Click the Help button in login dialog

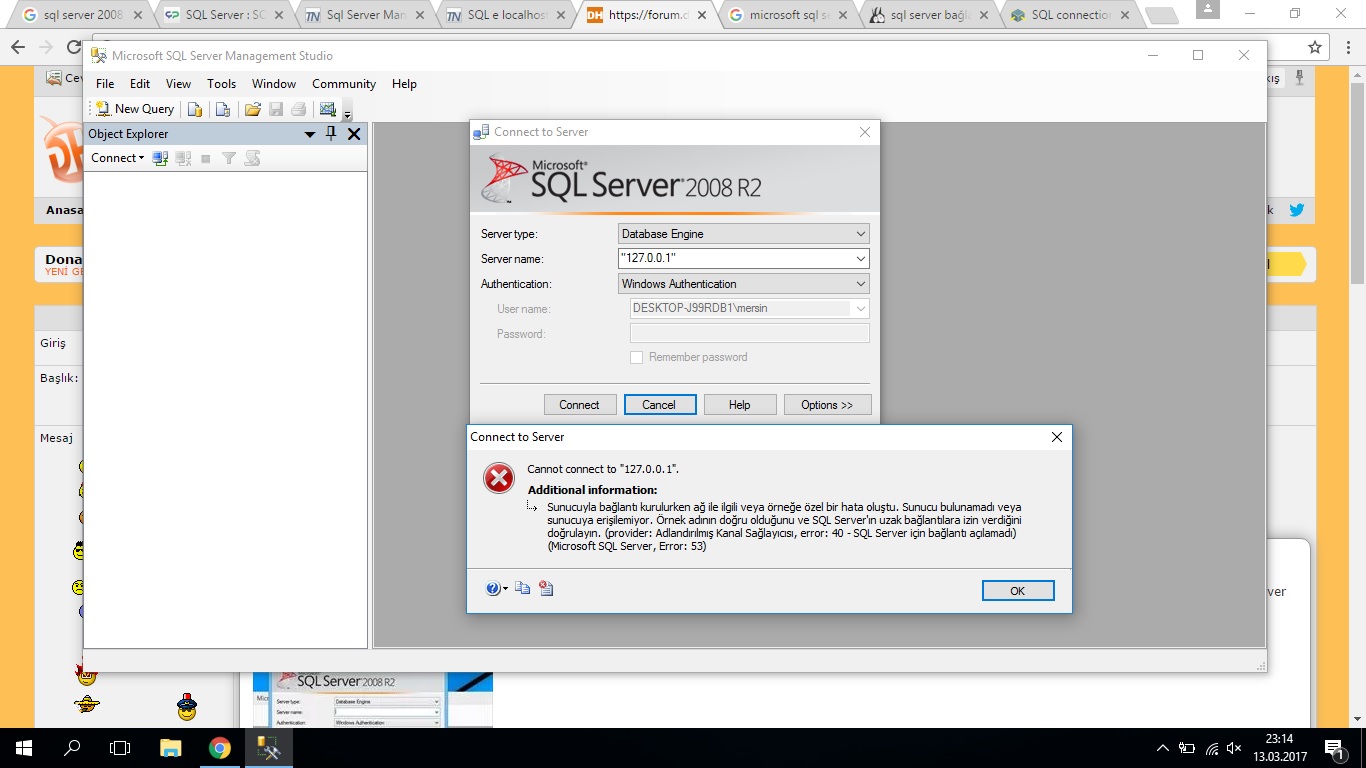pyautogui.click(x=740, y=405)
